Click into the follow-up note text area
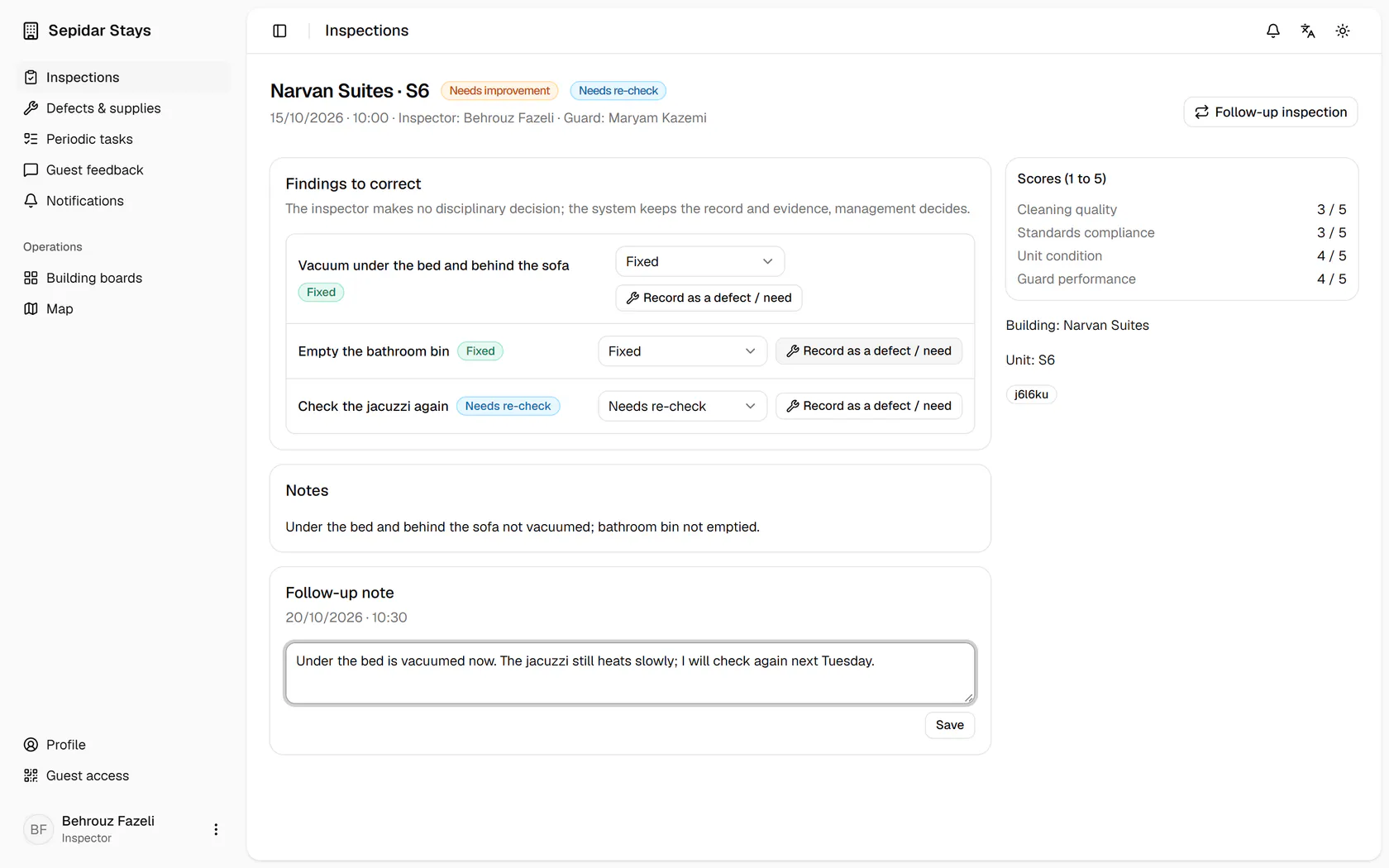This screenshot has height=868, width=1389. [x=630, y=674]
